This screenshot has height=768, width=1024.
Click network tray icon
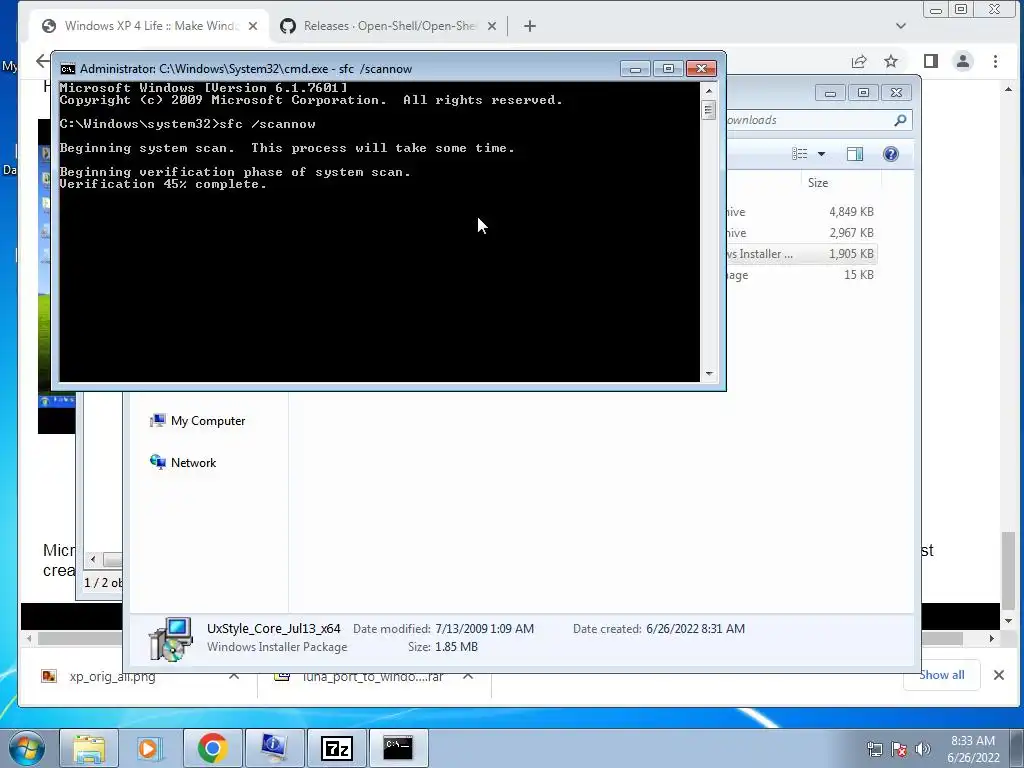tap(874, 749)
